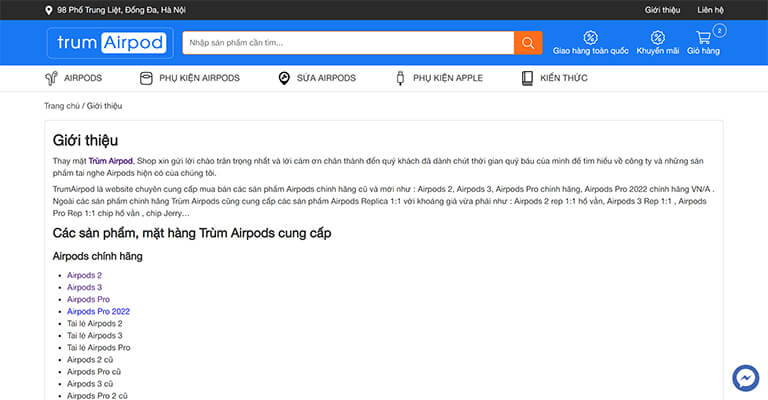Click list item Airpods 2 cũ
The image size is (768, 400).
point(90,359)
